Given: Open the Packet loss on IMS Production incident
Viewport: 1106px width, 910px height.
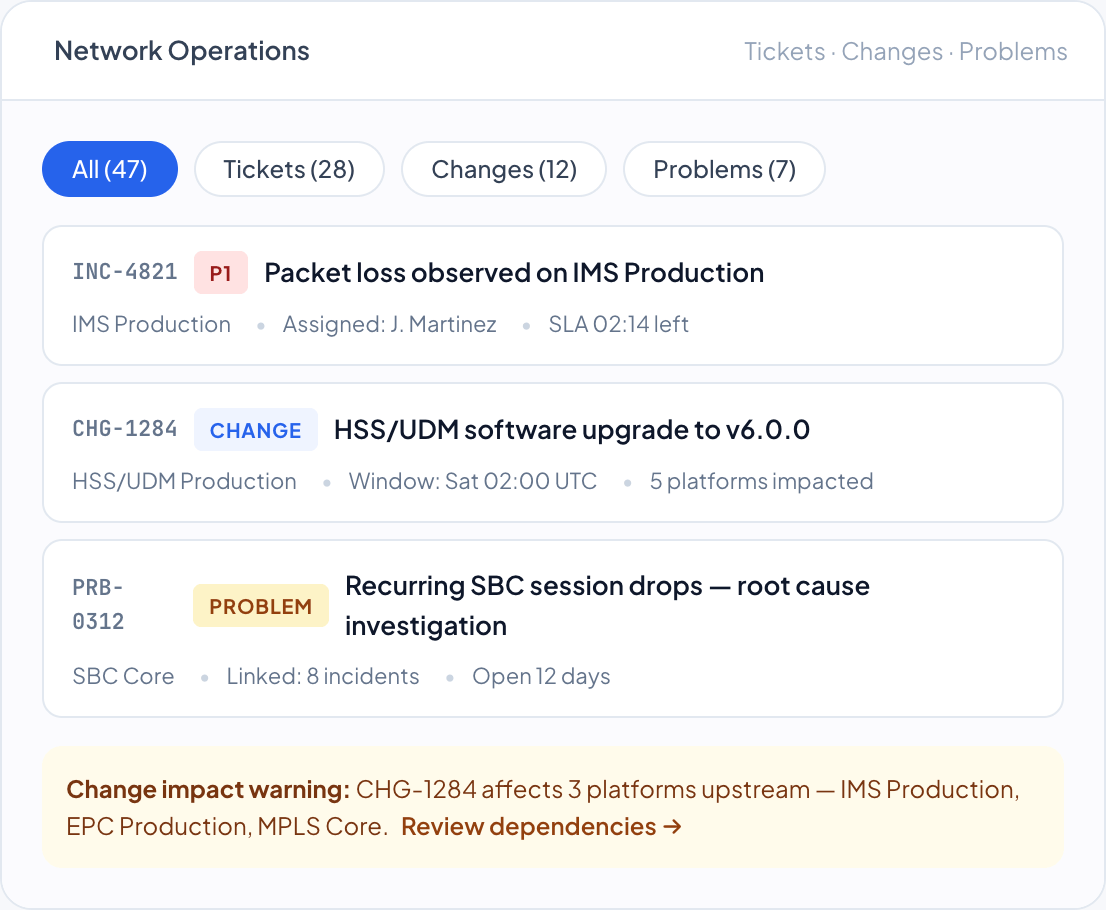Looking at the screenshot, I should coord(514,273).
